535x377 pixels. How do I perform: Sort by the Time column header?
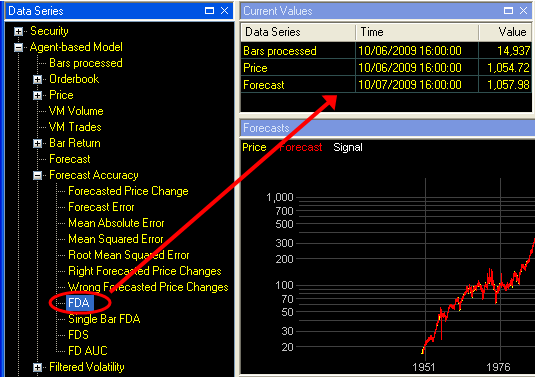click(417, 32)
